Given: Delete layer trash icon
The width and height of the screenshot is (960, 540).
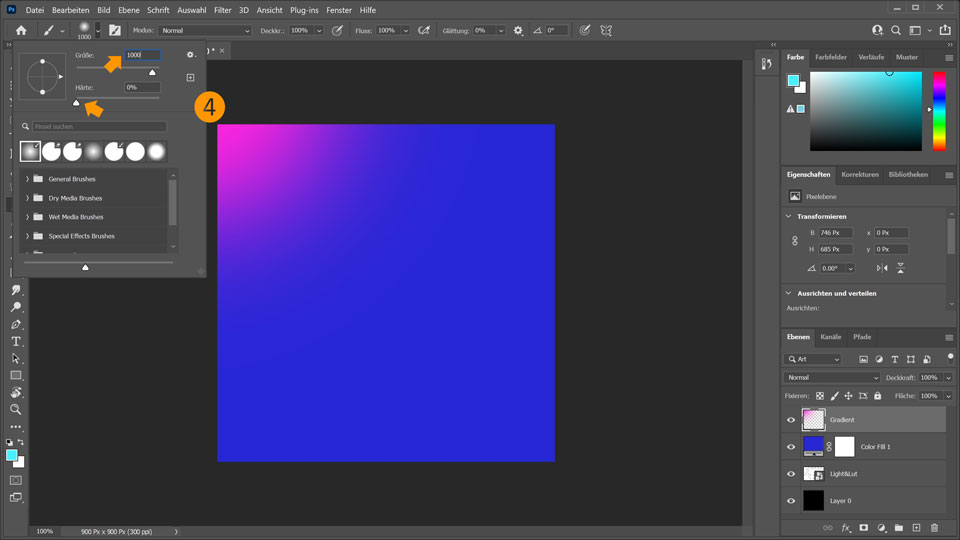Looking at the screenshot, I should pyautogui.click(x=934, y=528).
